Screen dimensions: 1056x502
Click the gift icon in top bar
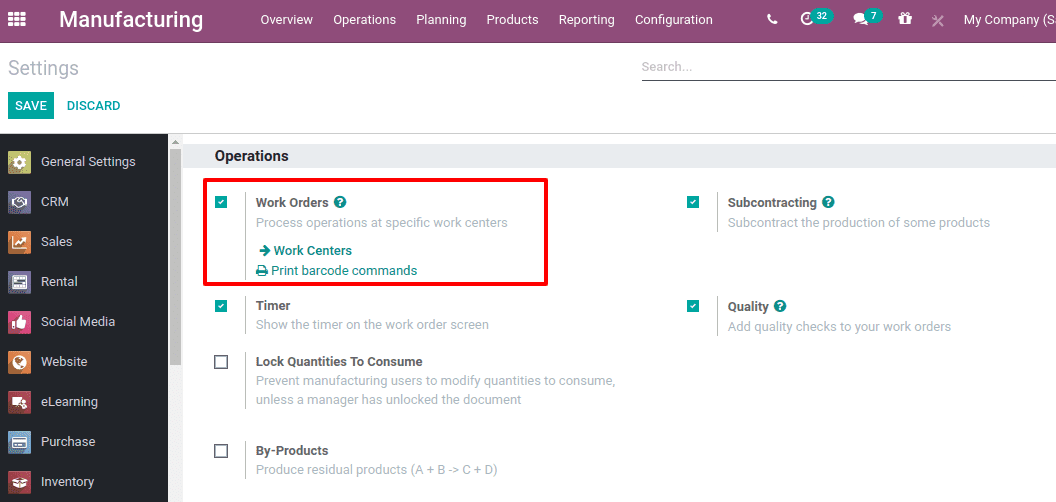click(x=905, y=19)
